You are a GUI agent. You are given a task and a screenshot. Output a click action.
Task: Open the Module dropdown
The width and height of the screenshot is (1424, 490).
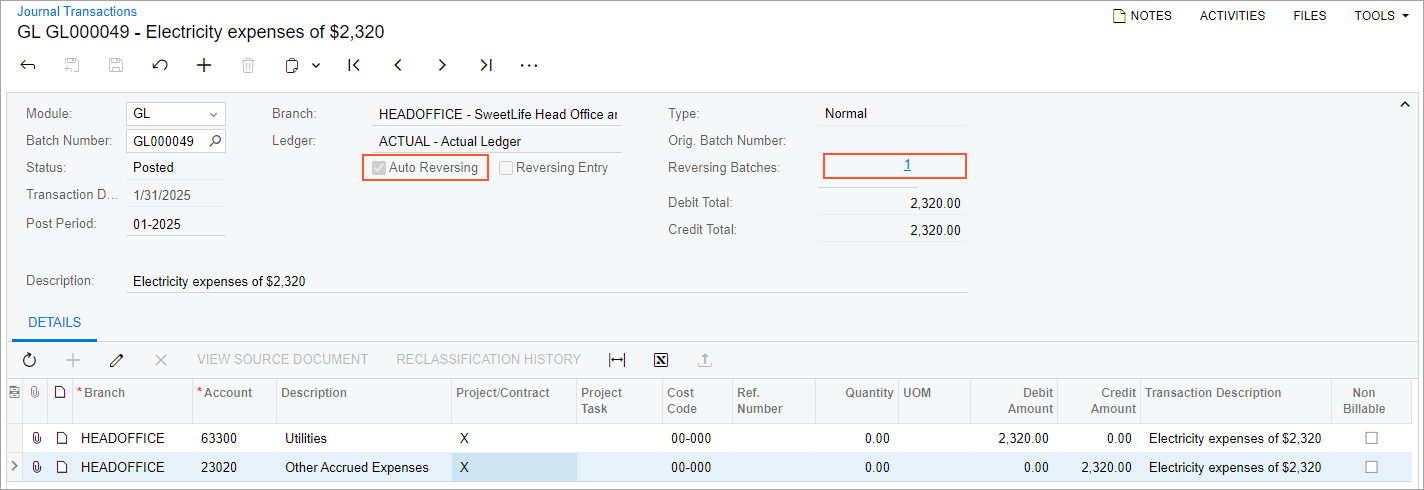(213, 114)
